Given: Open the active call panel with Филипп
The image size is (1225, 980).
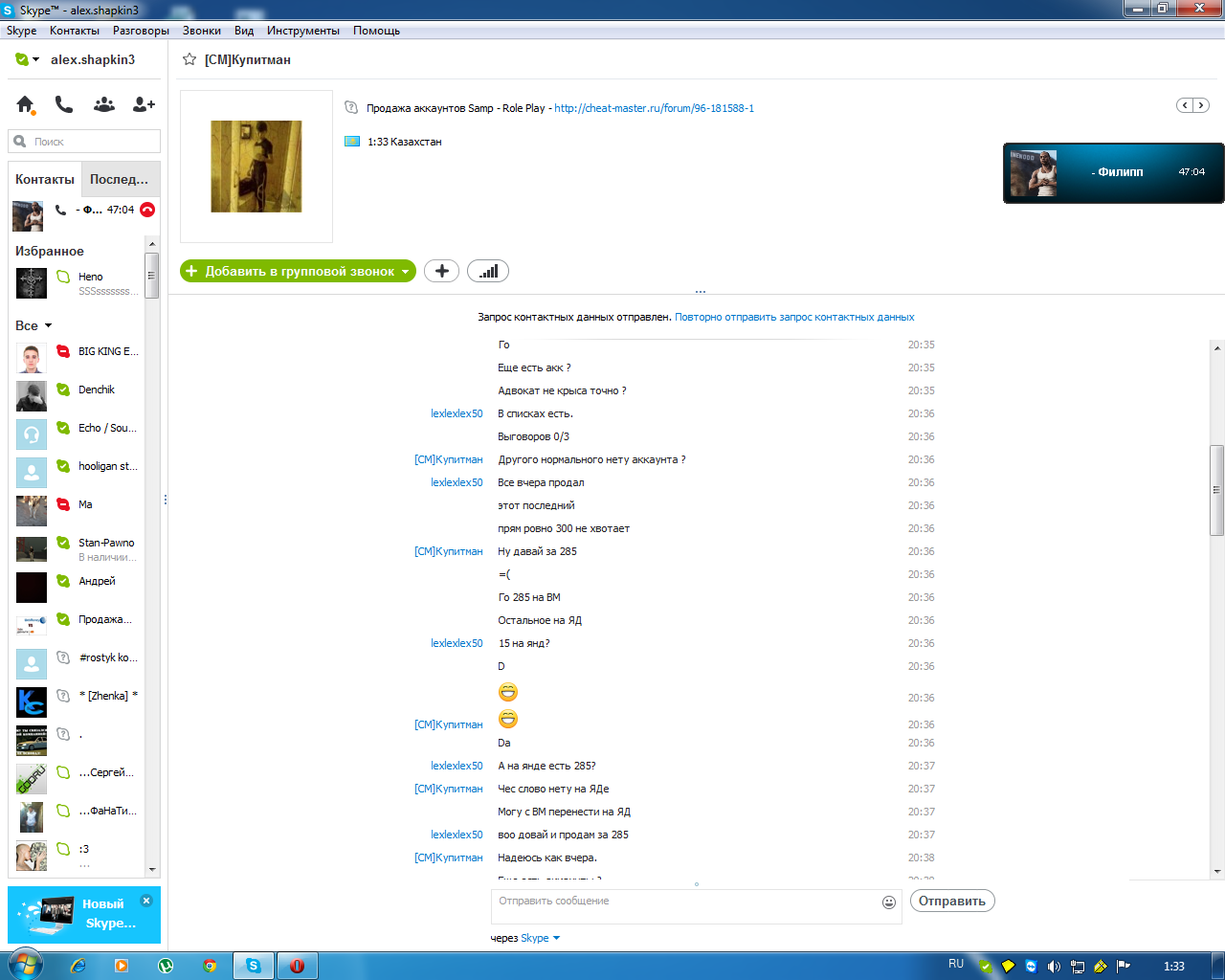Looking at the screenshot, I should point(1114,173).
